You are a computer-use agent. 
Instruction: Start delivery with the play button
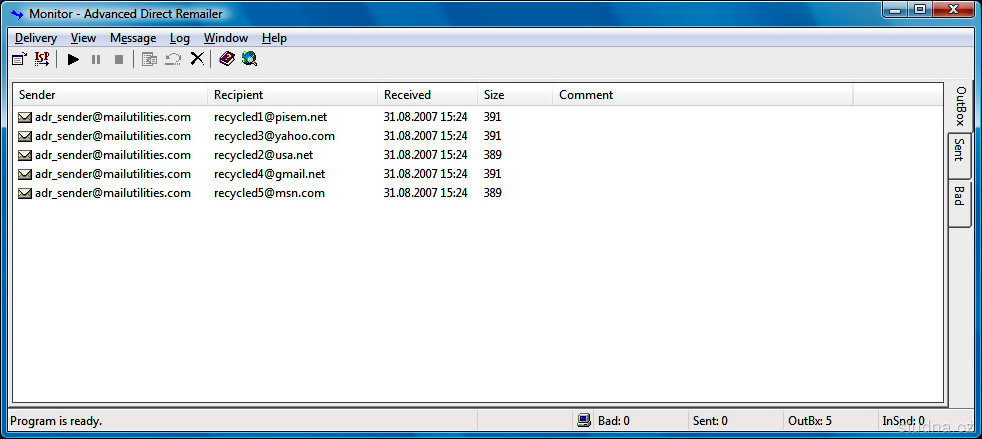point(73,59)
